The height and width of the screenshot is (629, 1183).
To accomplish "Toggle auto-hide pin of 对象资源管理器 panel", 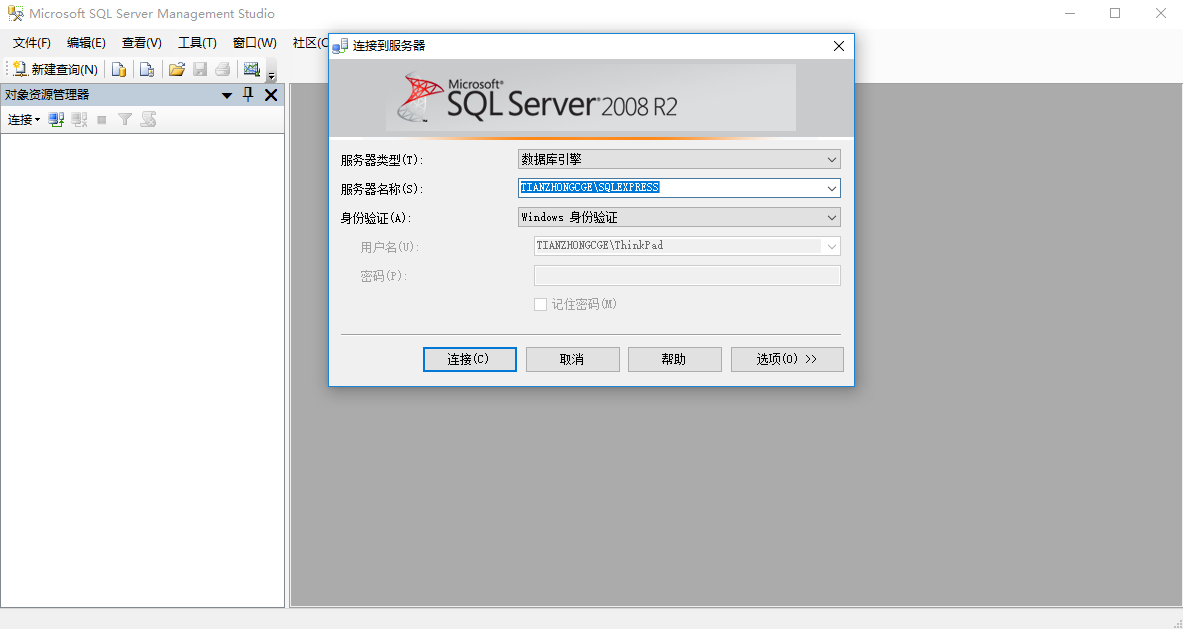I will coord(247,94).
